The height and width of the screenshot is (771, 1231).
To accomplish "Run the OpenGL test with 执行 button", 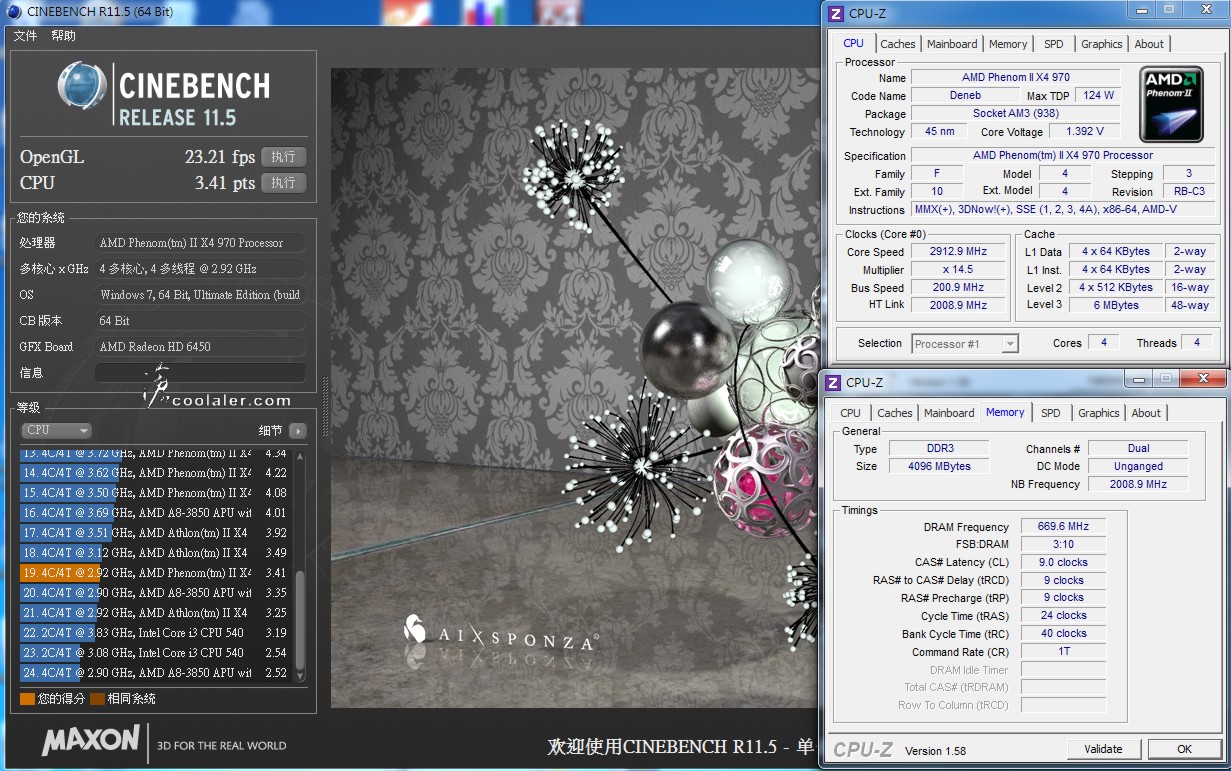I will [x=283, y=157].
